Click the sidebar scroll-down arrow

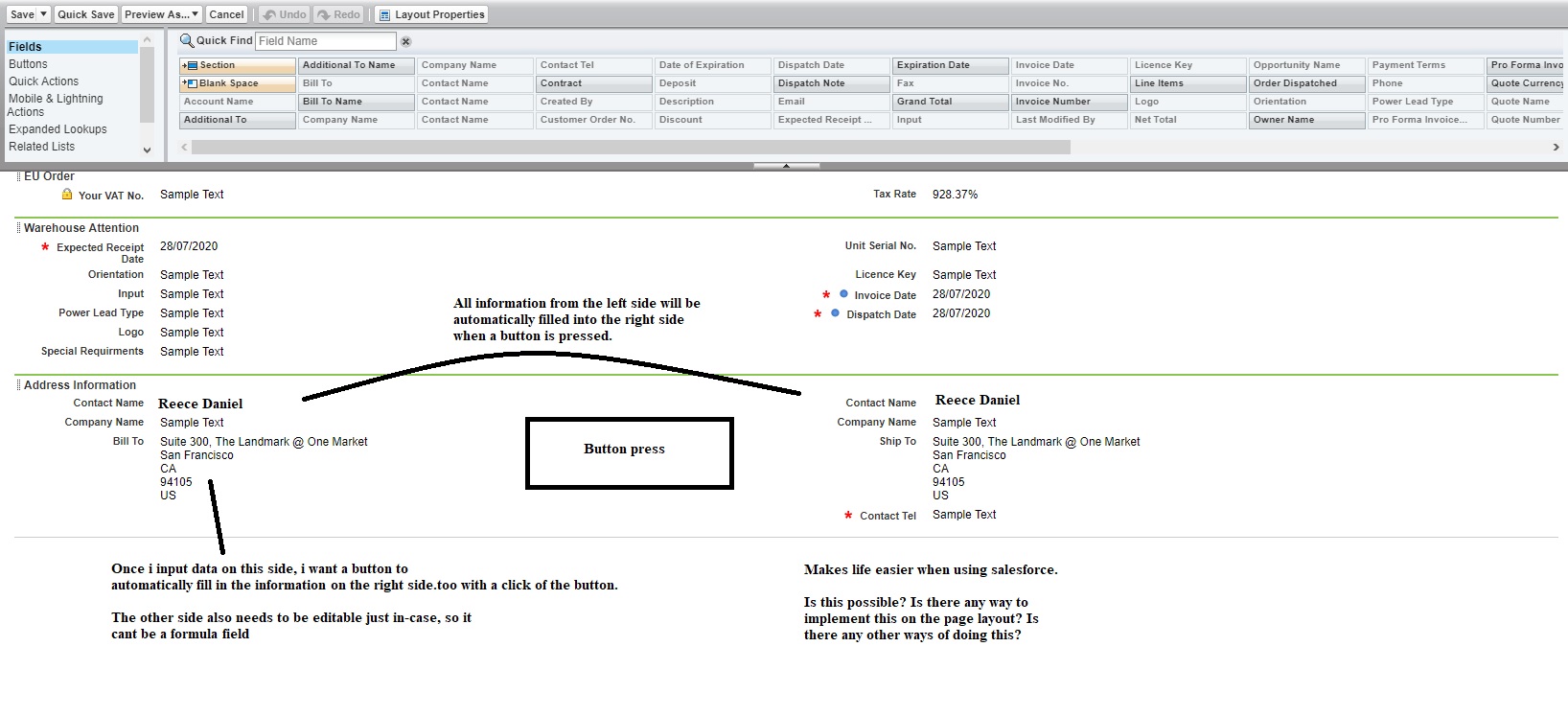[147, 150]
